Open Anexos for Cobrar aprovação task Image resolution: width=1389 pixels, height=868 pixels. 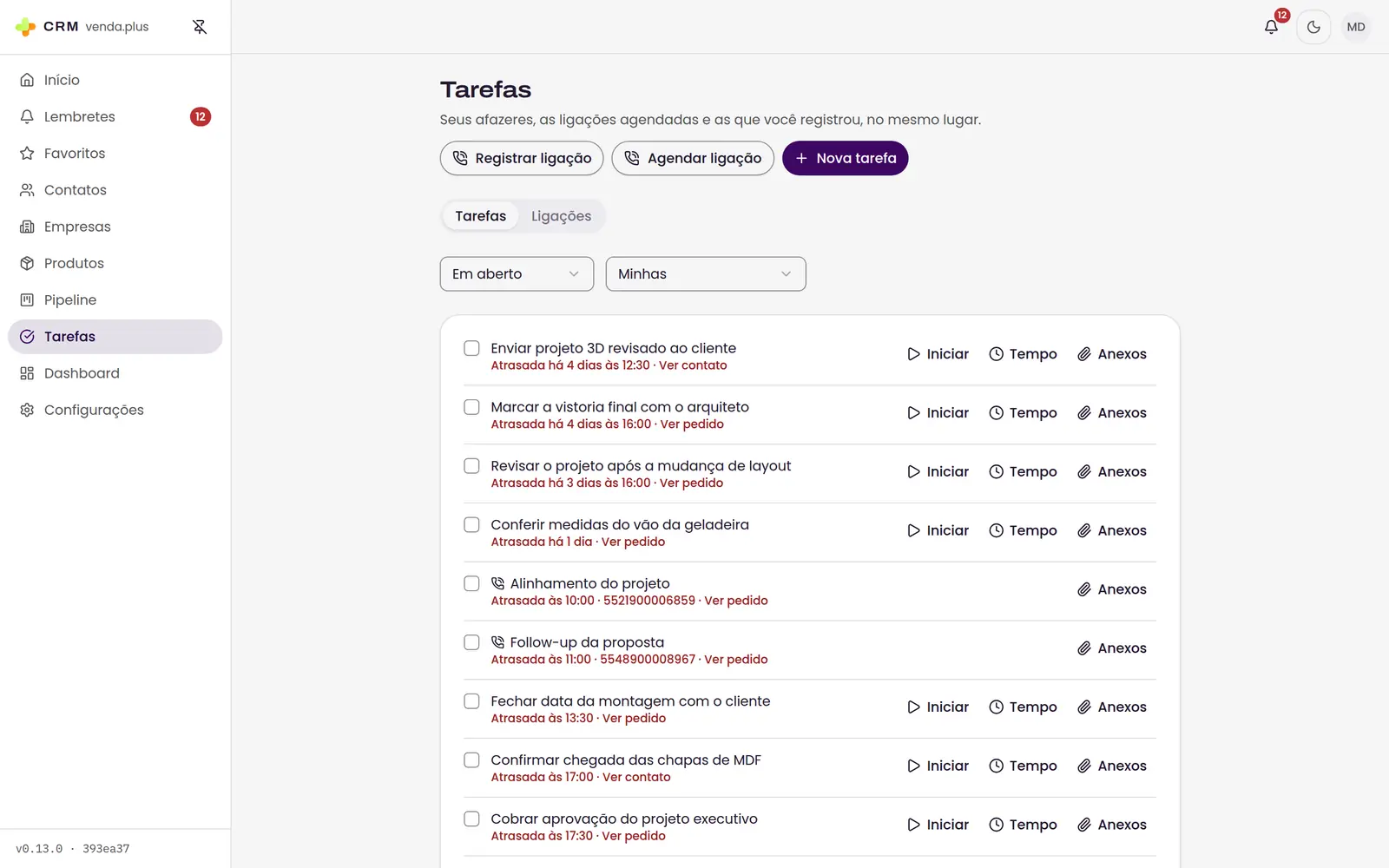point(1112,825)
